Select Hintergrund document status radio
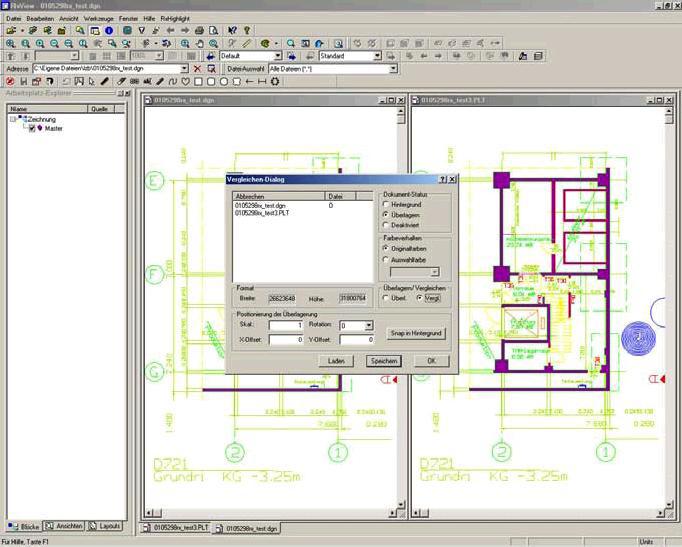Image resolution: width=682 pixels, height=547 pixels. 385,204
